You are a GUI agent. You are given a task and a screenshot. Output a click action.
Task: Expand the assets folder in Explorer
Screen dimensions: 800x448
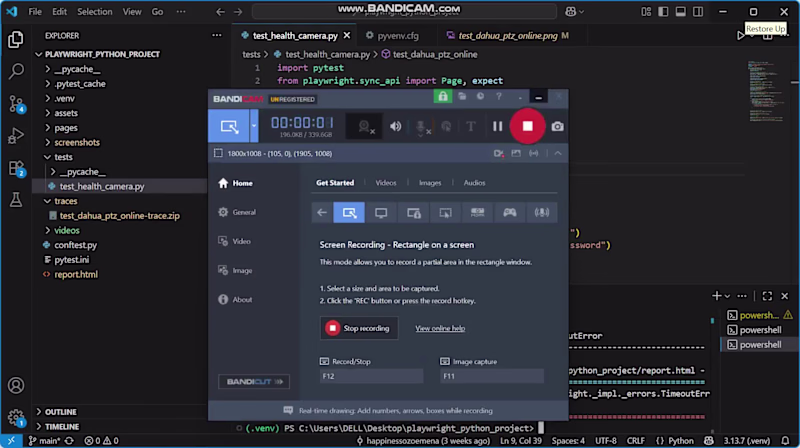66,113
